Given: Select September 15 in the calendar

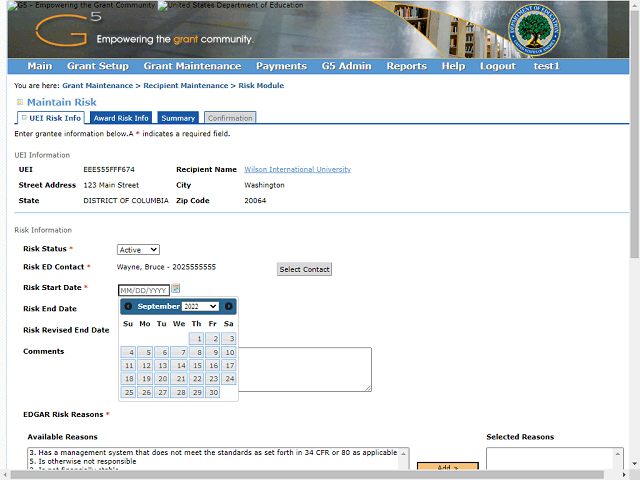Looking at the screenshot, I should click(x=196, y=365).
